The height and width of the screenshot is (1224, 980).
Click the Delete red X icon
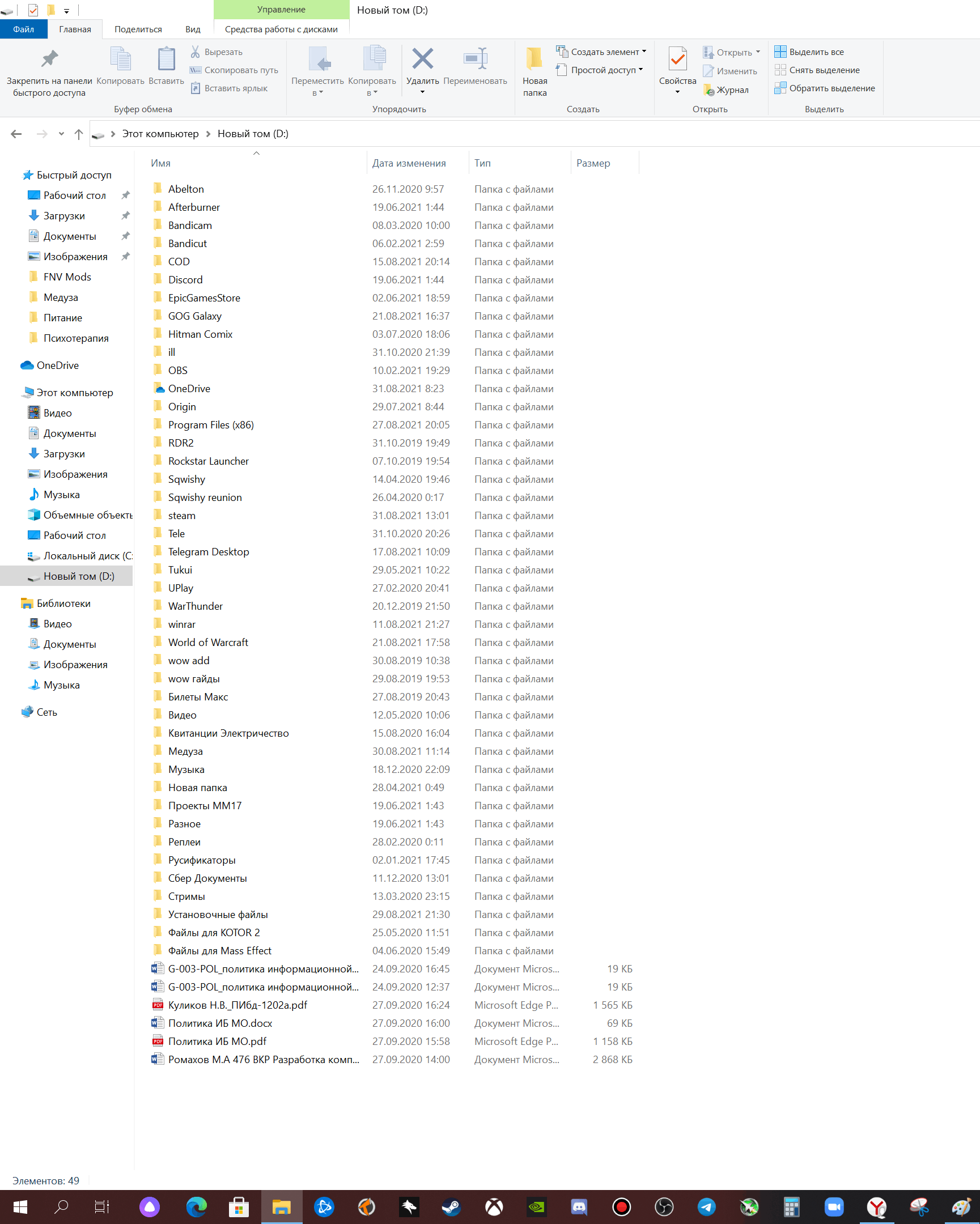[422, 58]
